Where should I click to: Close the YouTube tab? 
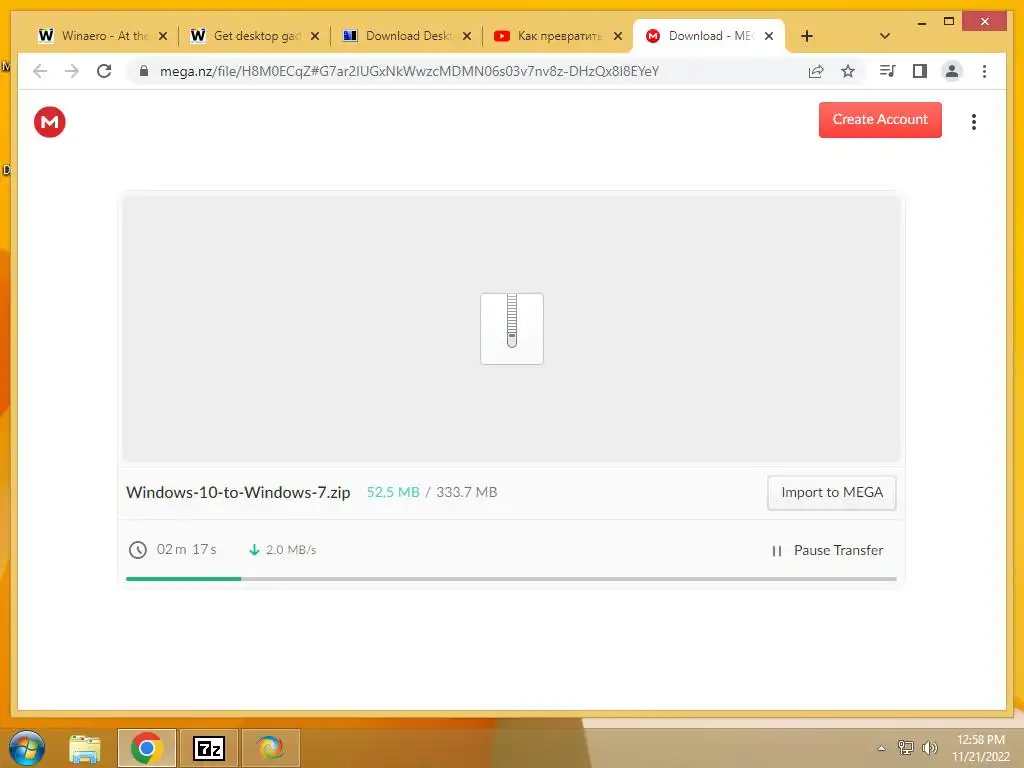pyautogui.click(x=618, y=36)
